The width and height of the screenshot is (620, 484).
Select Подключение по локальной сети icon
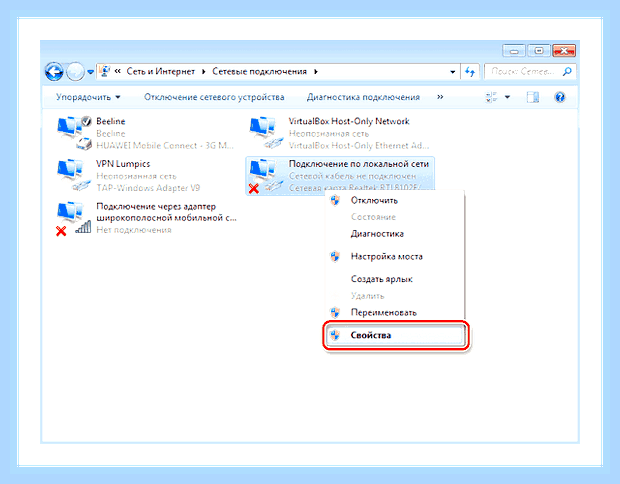[266, 176]
